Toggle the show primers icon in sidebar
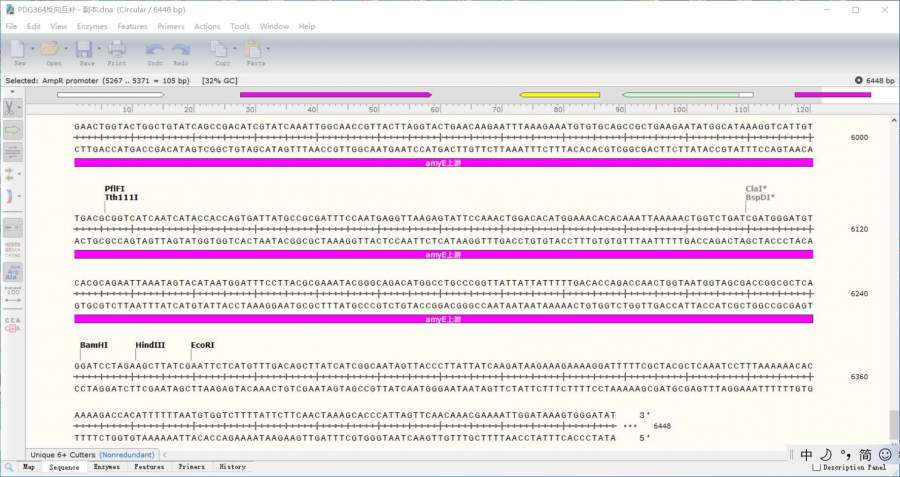The height and width of the screenshot is (477, 900). coord(13,152)
